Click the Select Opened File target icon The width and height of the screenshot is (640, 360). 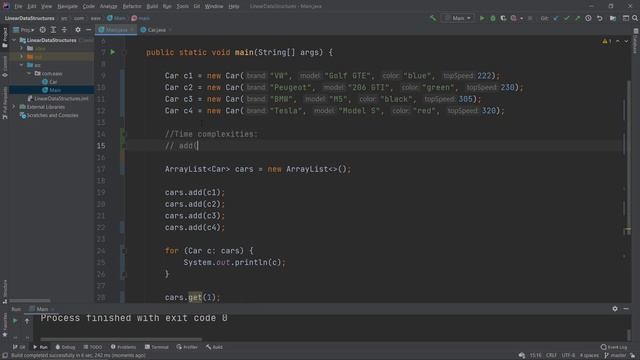coord(42,30)
